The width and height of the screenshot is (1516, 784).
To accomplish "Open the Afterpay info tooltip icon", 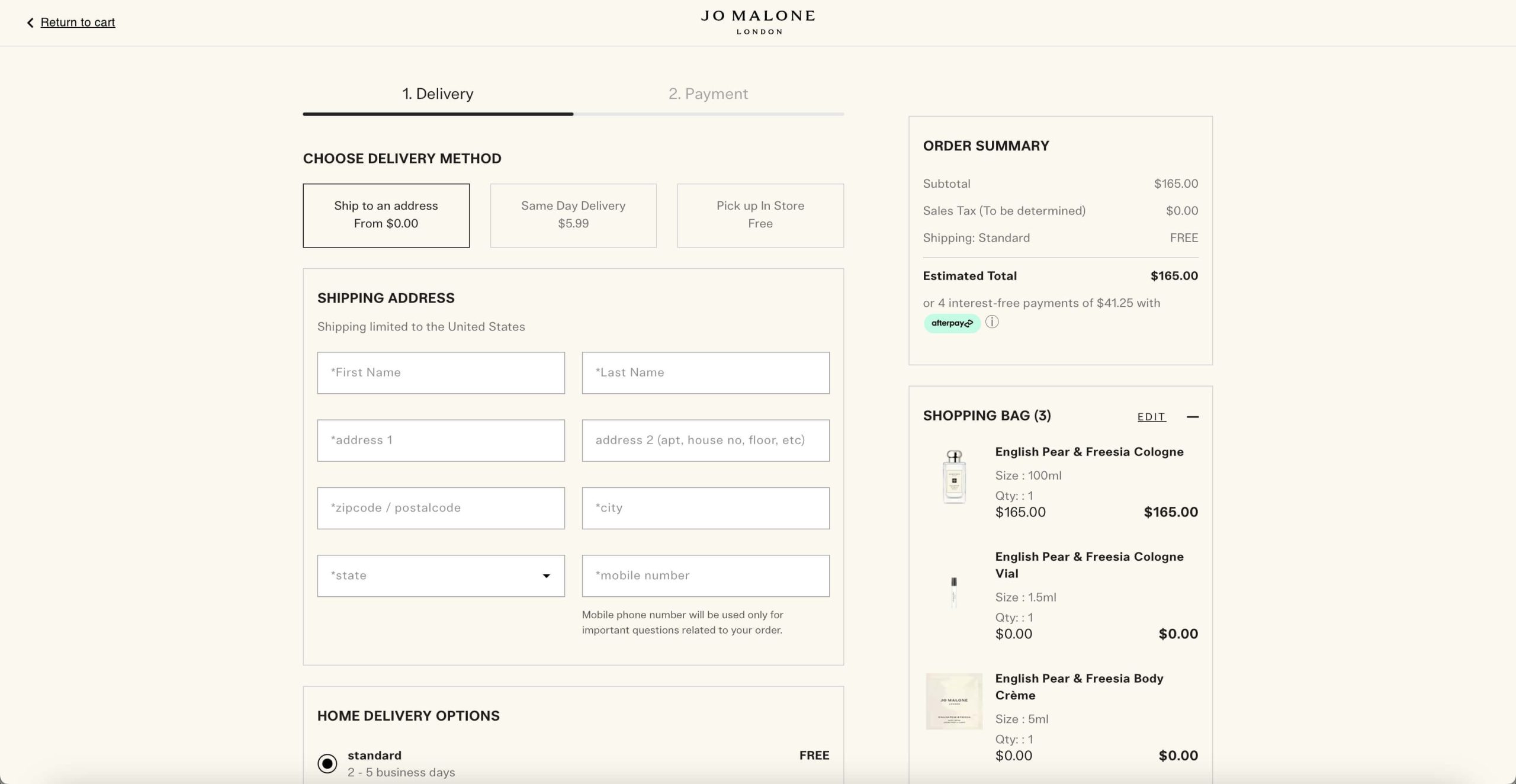I will point(993,322).
